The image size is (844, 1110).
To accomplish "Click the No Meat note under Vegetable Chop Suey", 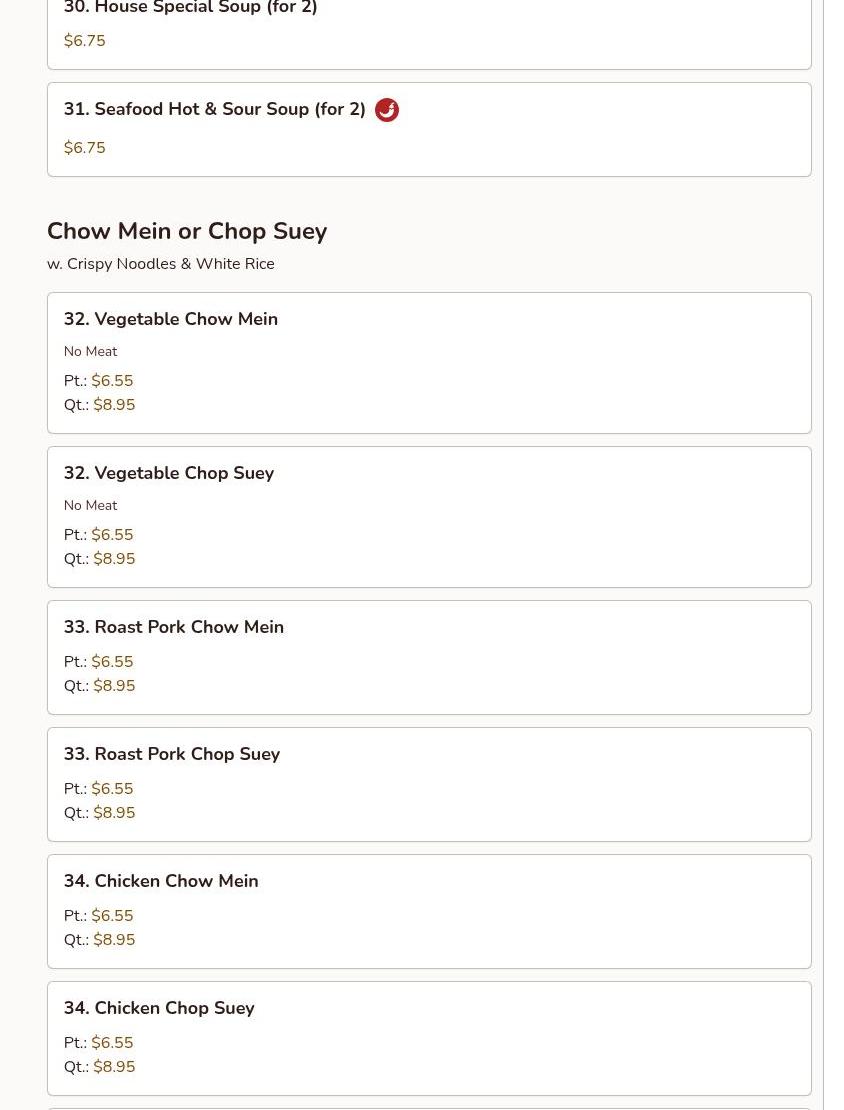I will pos(91,506).
